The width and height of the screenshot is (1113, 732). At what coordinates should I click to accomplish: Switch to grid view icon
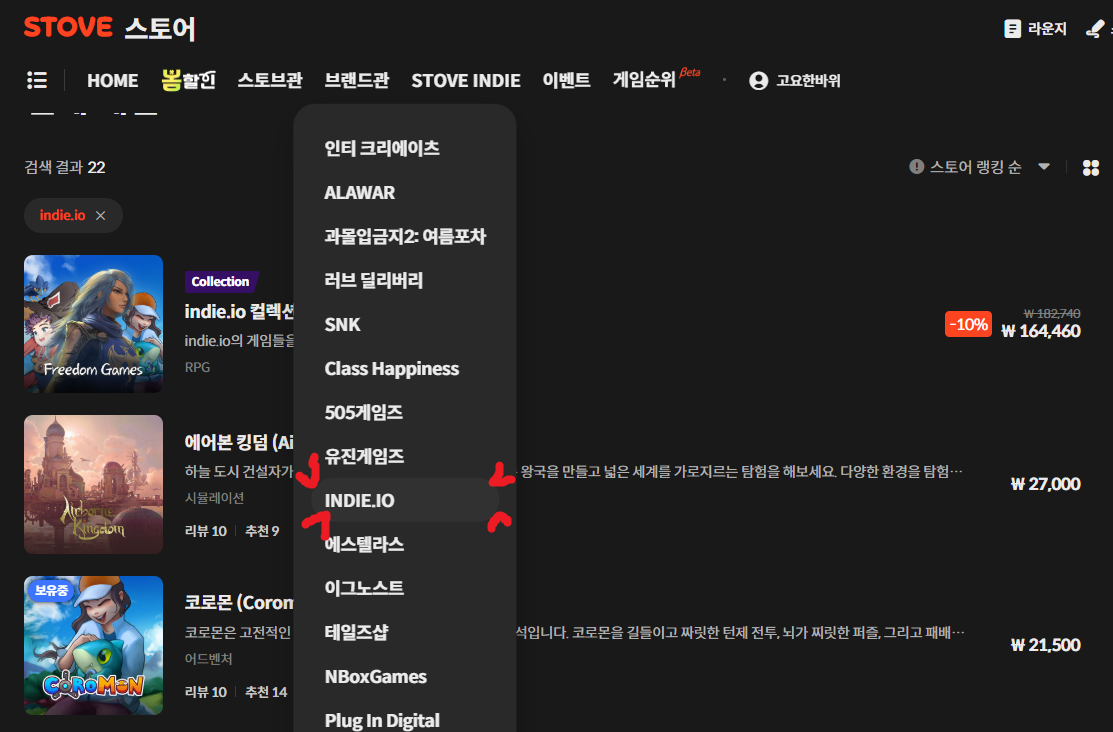tap(1091, 168)
